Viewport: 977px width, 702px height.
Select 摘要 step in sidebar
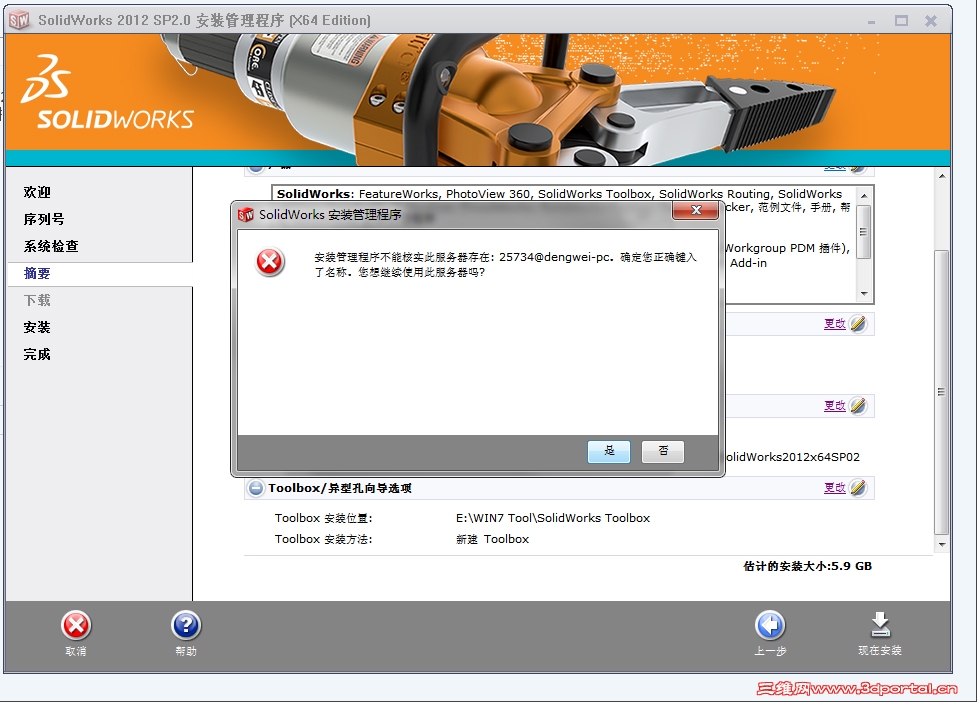click(37, 273)
